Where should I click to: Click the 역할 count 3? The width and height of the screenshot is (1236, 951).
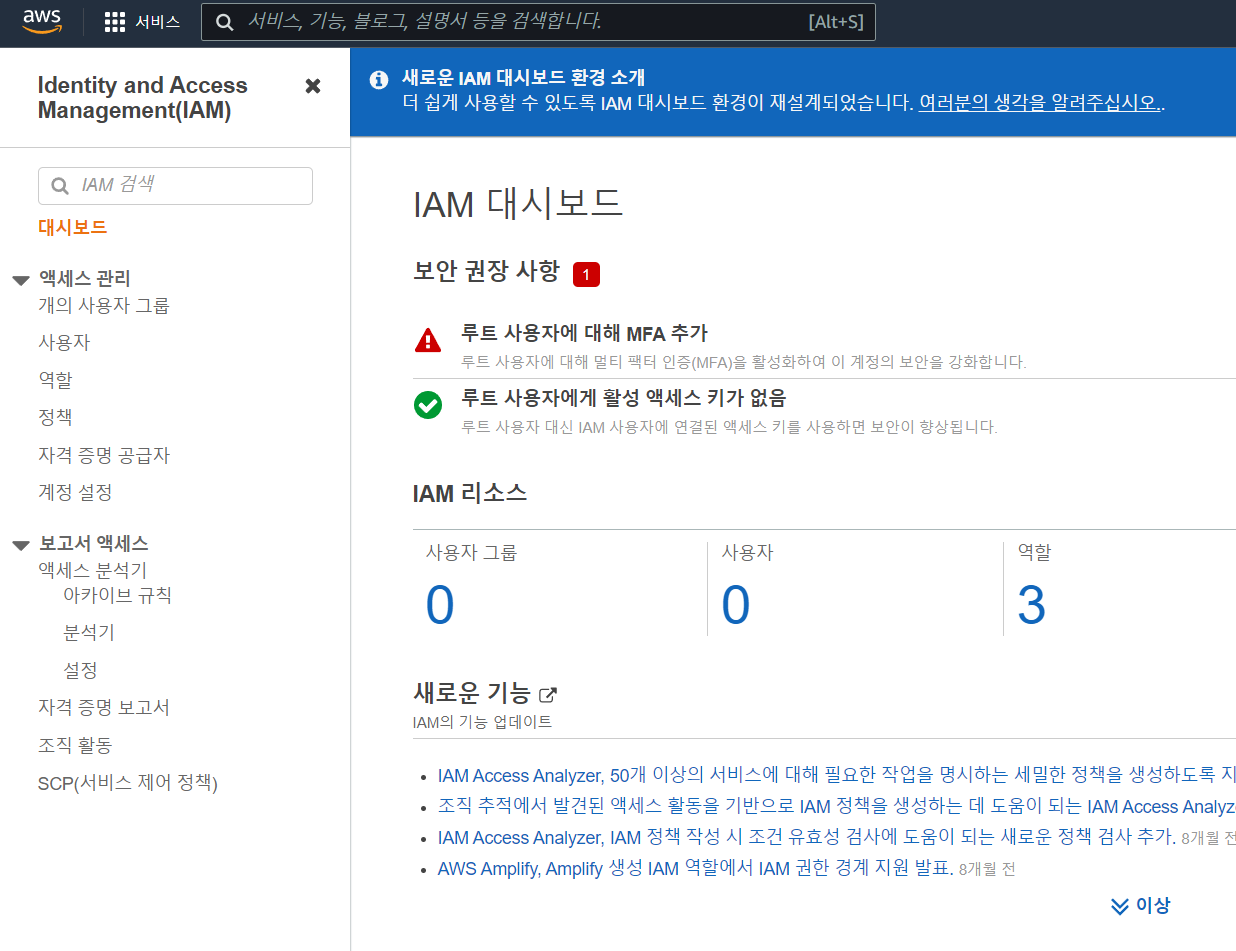coord(1032,605)
